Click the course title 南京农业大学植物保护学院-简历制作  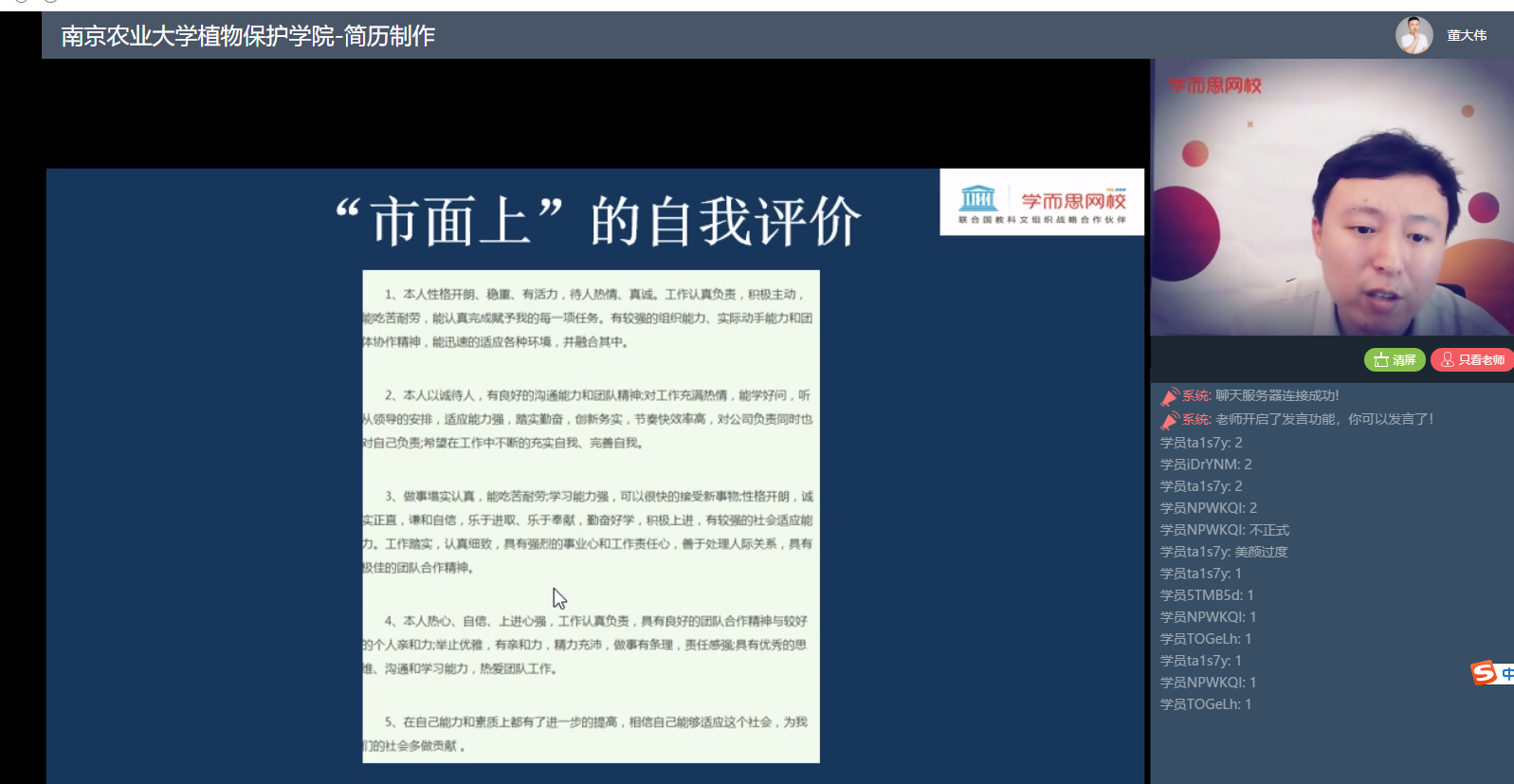click(247, 36)
